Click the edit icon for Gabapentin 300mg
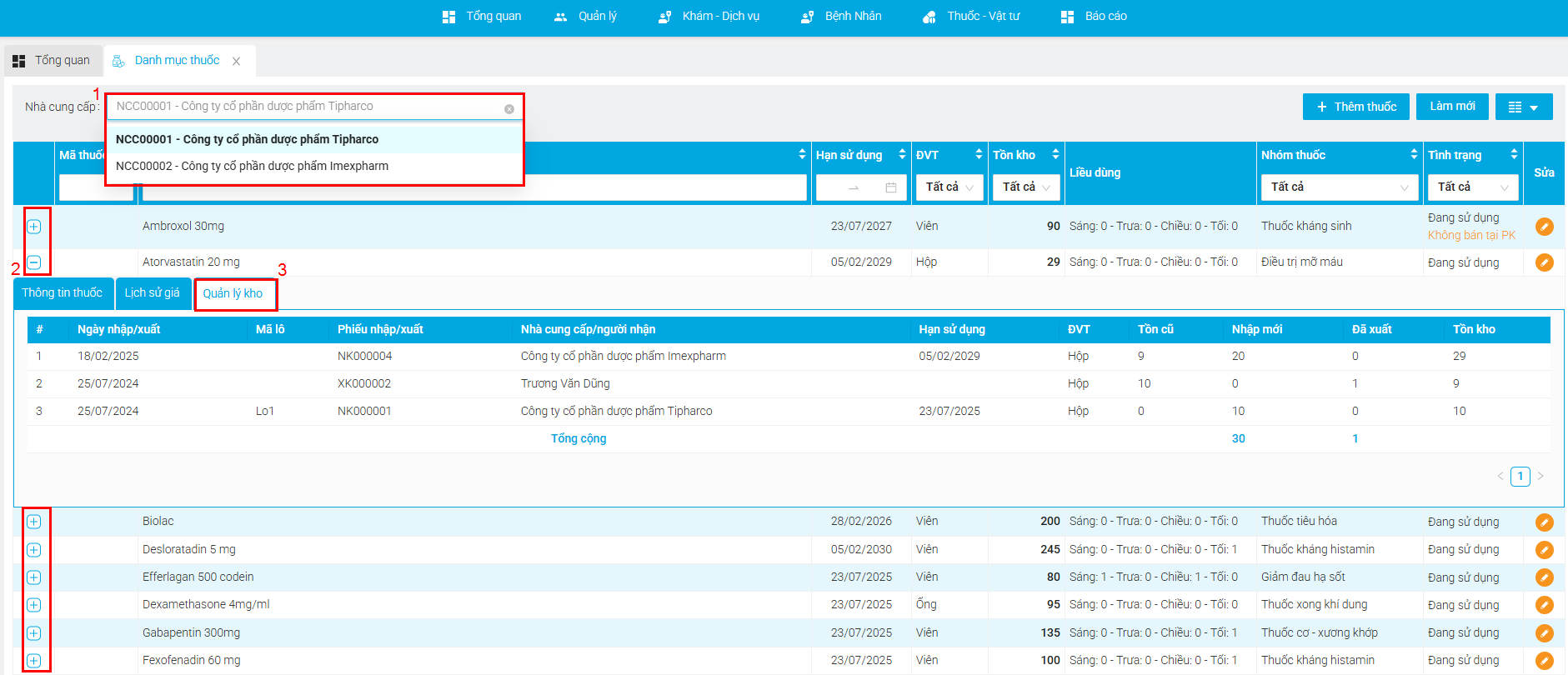This screenshot has height=675, width=1568. point(1544,633)
